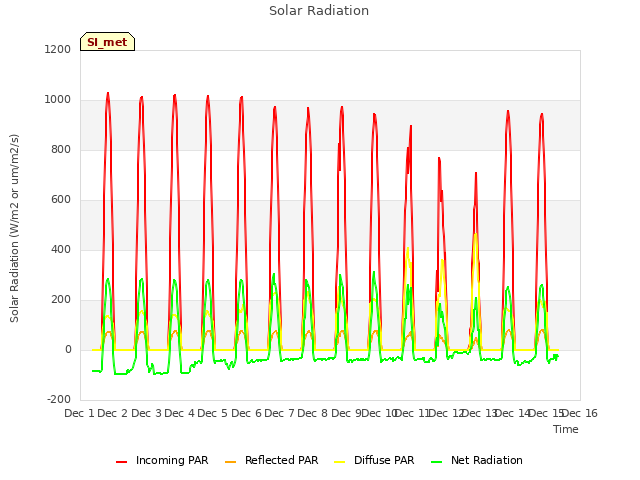The width and height of the screenshot is (640, 480).
Task: Click the red Incoming PAR legend swatch
Action: click(121, 462)
